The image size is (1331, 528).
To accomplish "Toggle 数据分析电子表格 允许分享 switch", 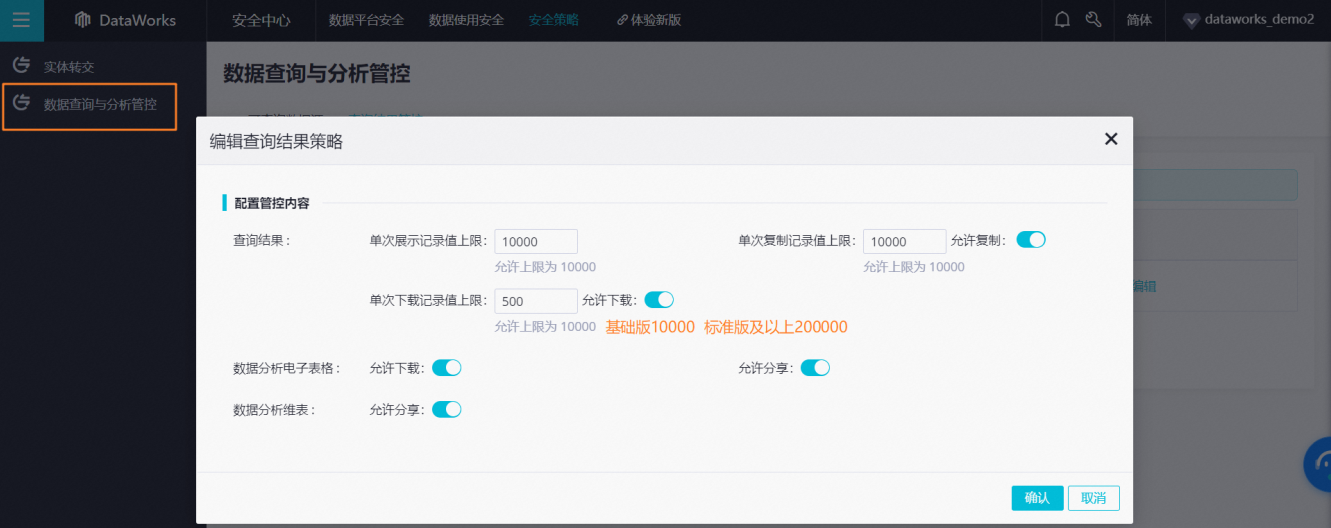I will (815, 368).
